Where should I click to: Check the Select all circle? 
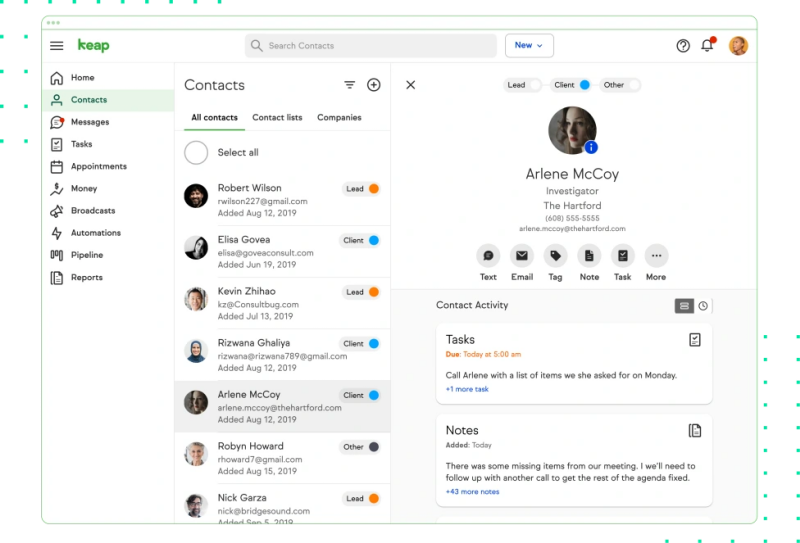196,153
